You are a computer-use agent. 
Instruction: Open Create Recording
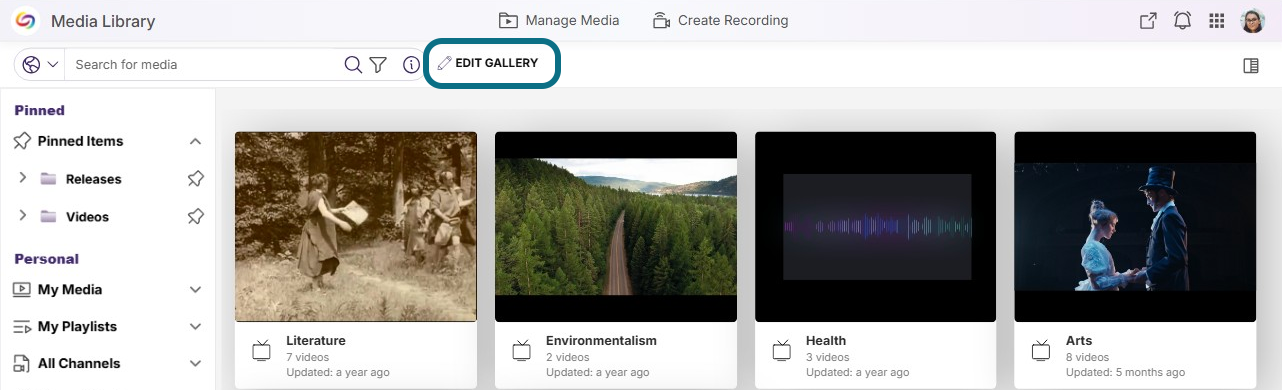coord(720,20)
